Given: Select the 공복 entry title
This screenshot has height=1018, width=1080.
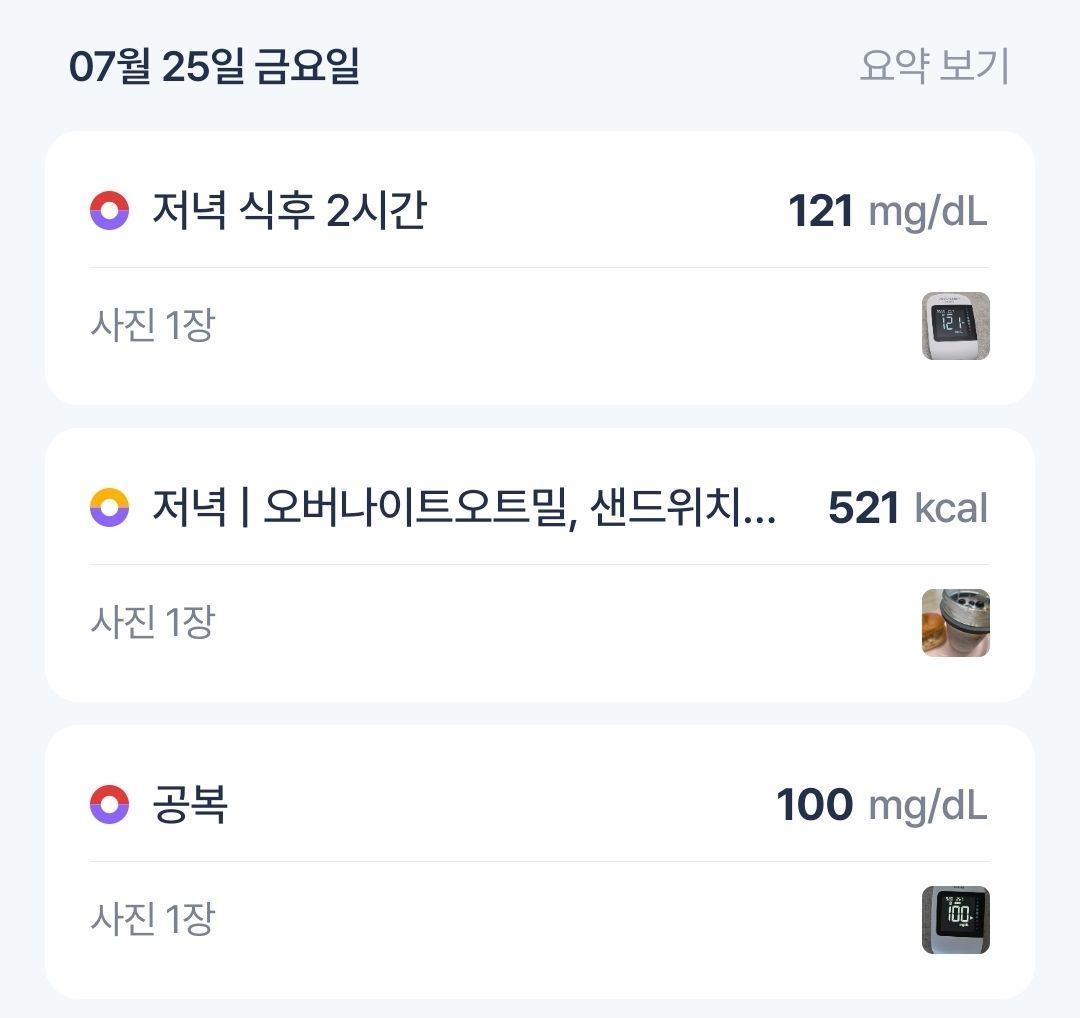Looking at the screenshot, I should pyautogui.click(x=189, y=804).
